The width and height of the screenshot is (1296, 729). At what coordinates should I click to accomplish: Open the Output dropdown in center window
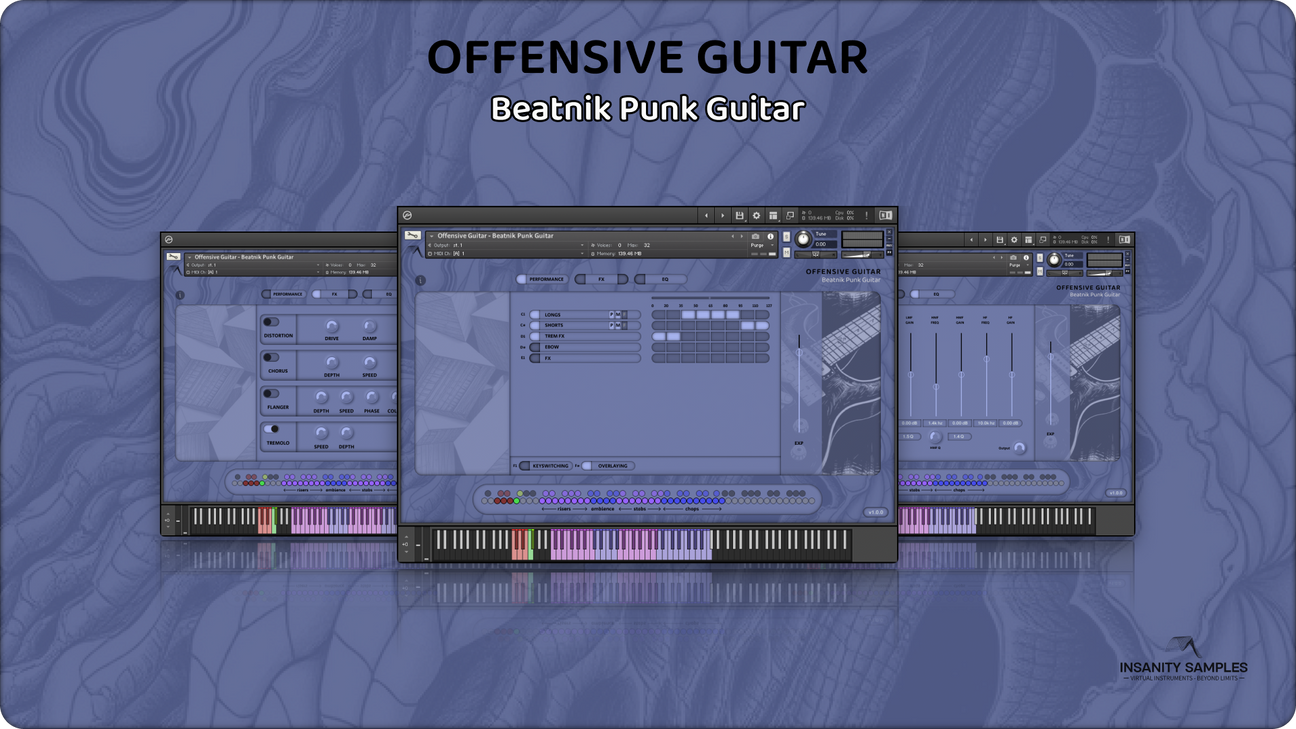(x=506, y=245)
